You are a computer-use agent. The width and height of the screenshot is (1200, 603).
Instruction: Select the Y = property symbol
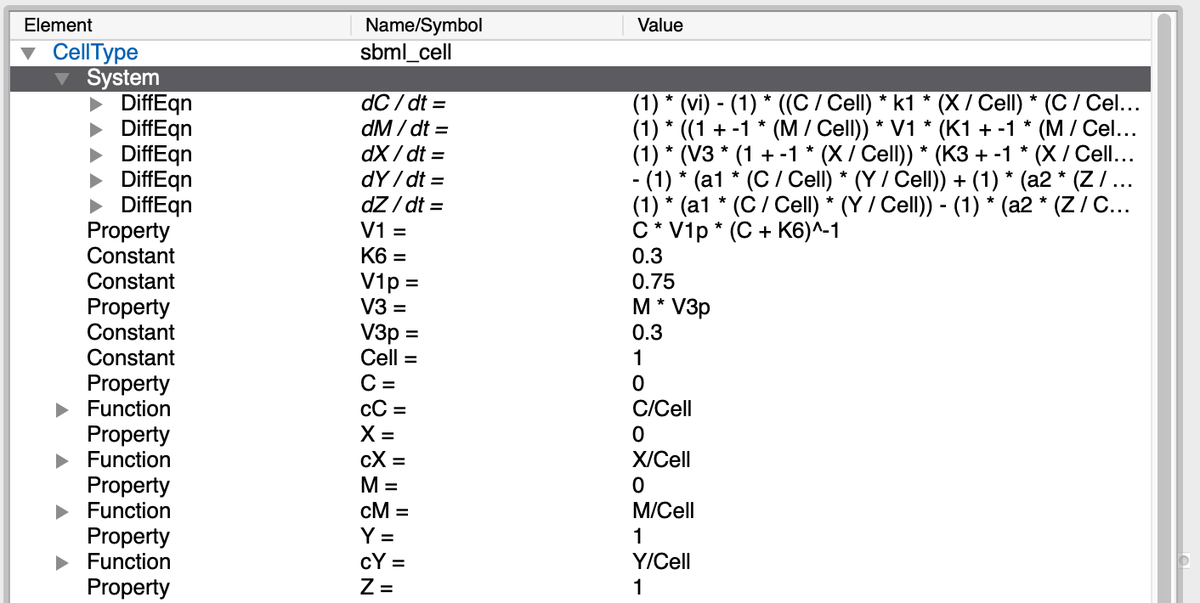point(378,537)
